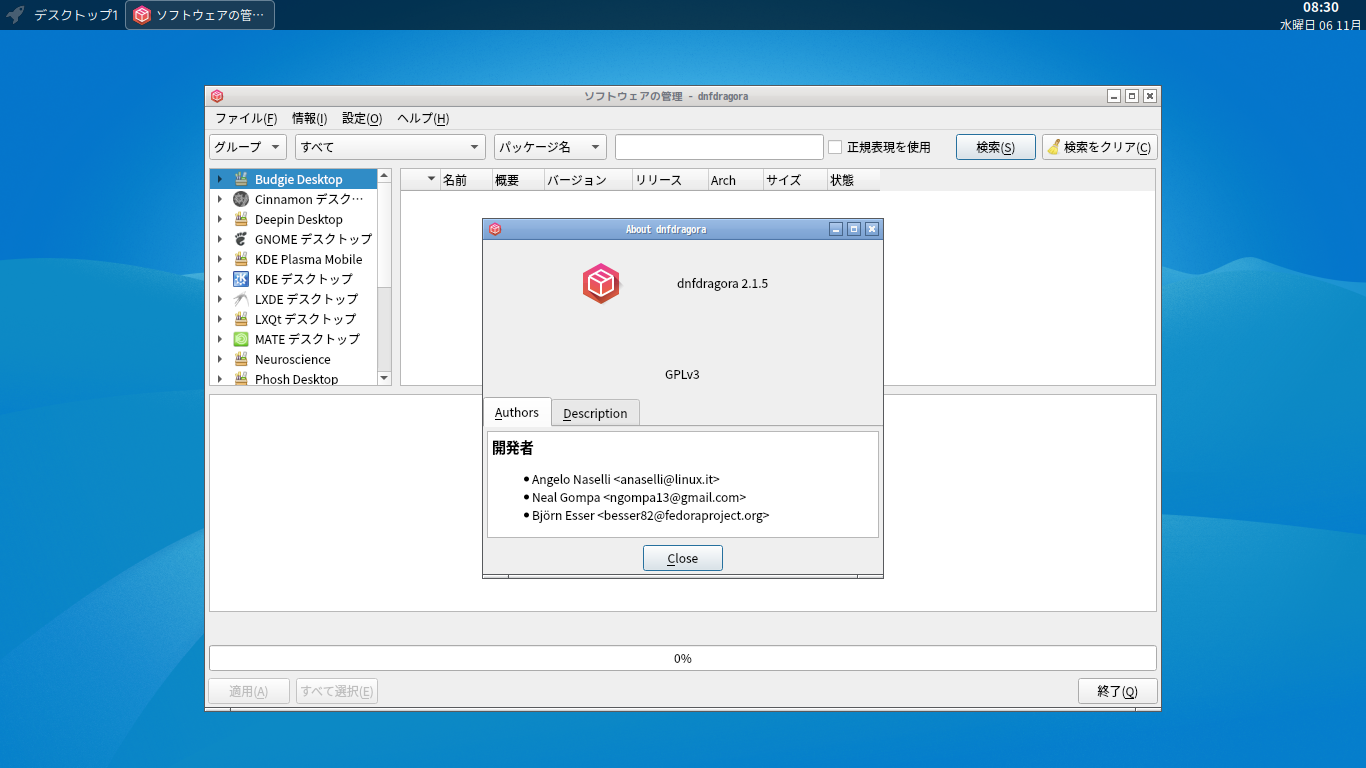Expand the MATE デスクトップ tree node
The image size is (1366, 768).
(x=220, y=339)
